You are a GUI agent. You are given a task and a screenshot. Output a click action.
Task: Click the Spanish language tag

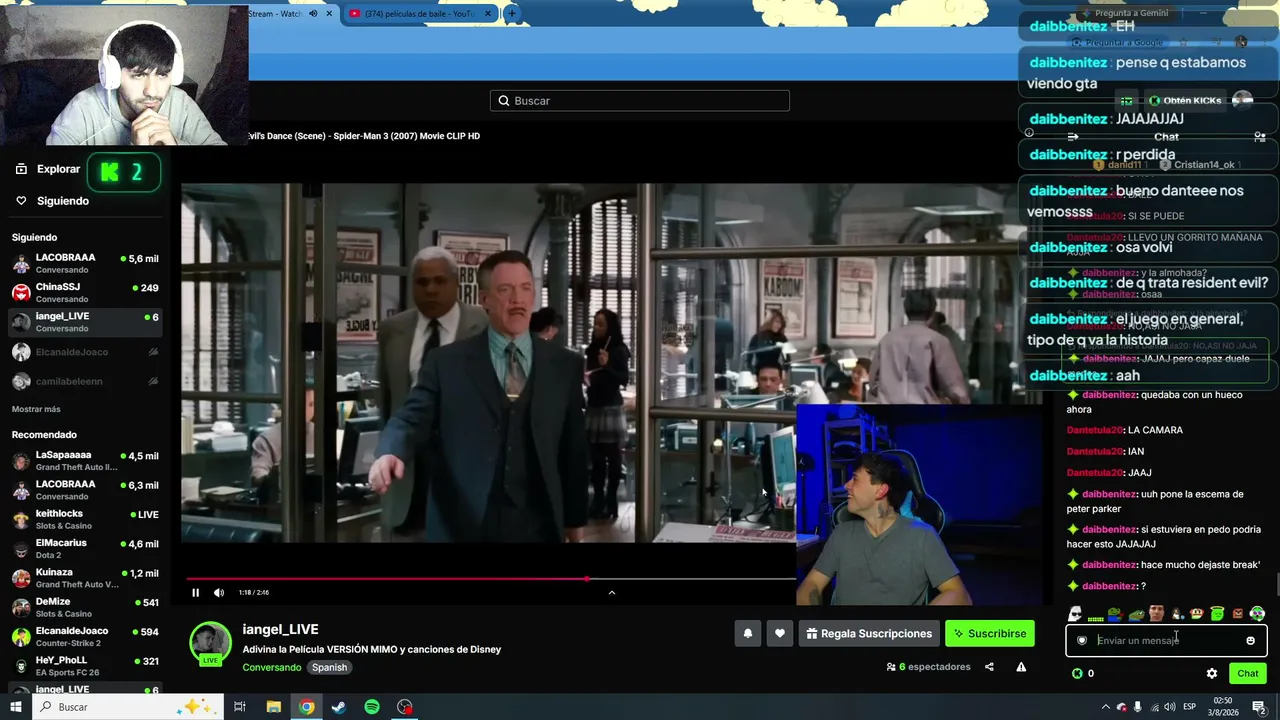pyautogui.click(x=329, y=667)
